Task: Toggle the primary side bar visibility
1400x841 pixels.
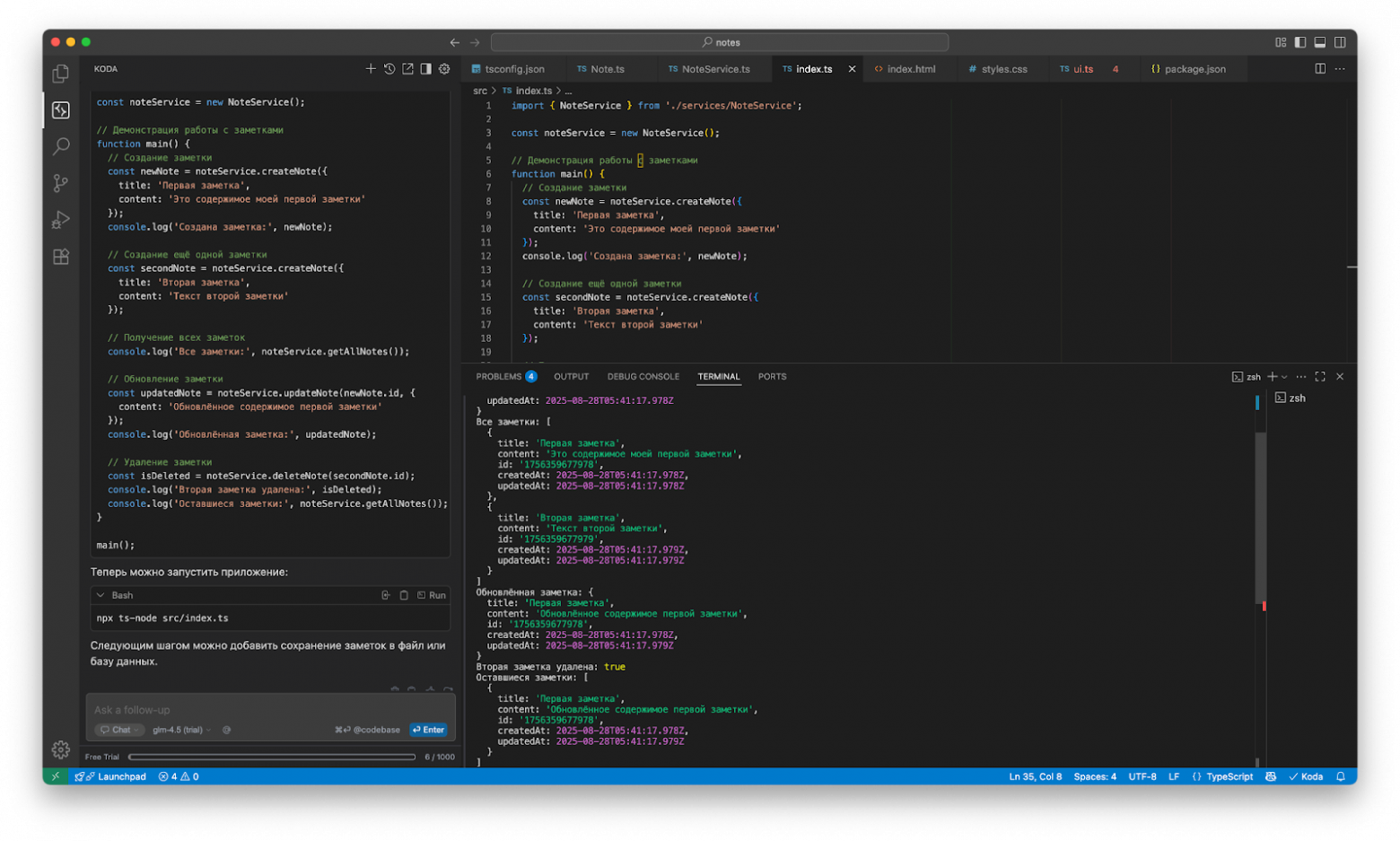Action: tap(1300, 42)
